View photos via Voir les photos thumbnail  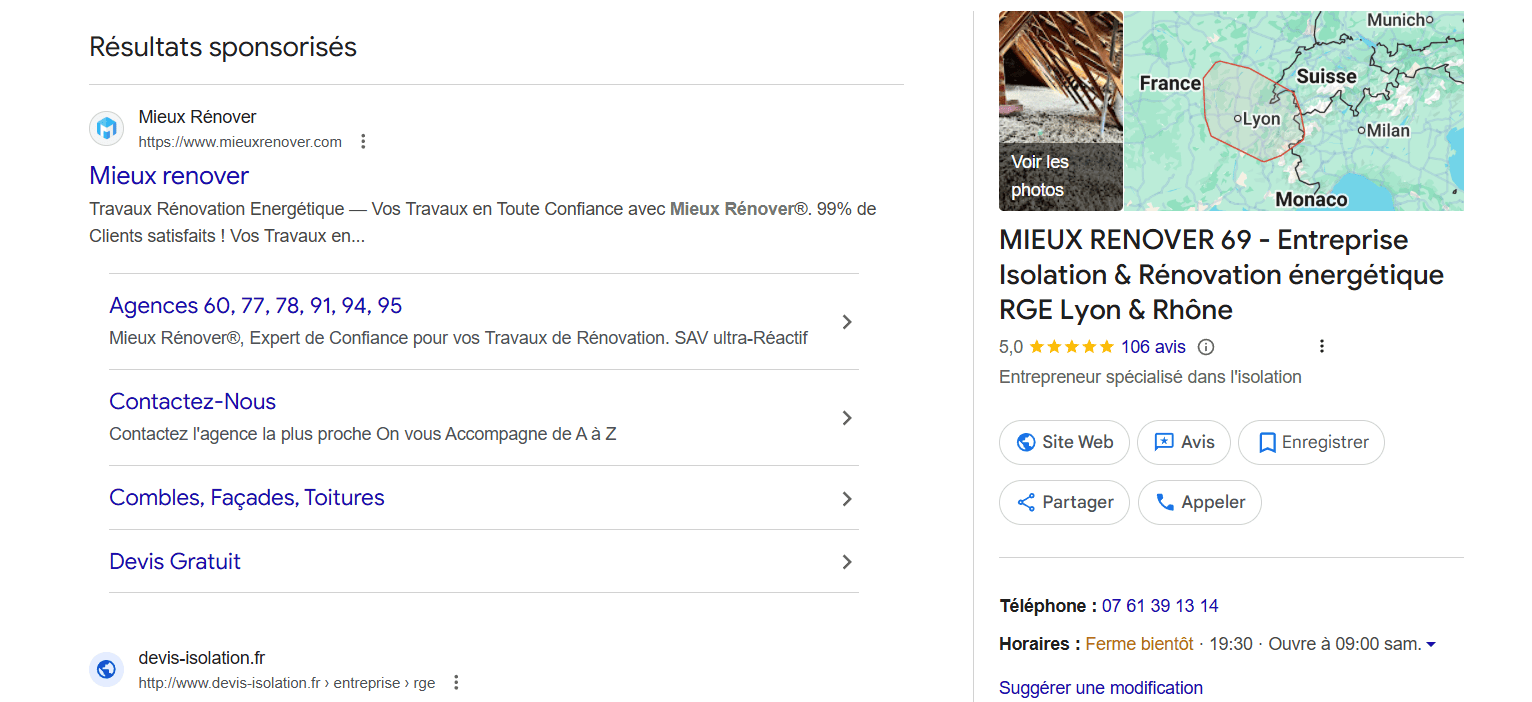pyautogui.click(x=1060, y=111)
